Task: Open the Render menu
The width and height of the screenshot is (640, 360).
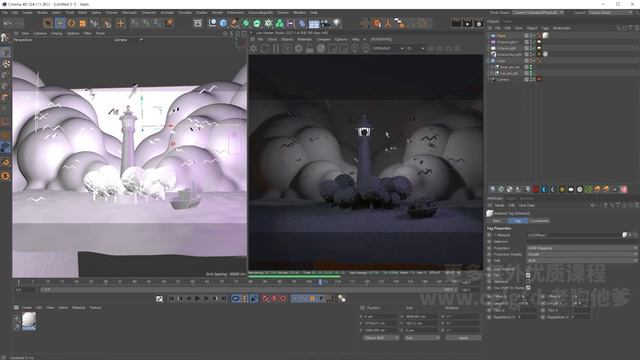Action: 217,13
